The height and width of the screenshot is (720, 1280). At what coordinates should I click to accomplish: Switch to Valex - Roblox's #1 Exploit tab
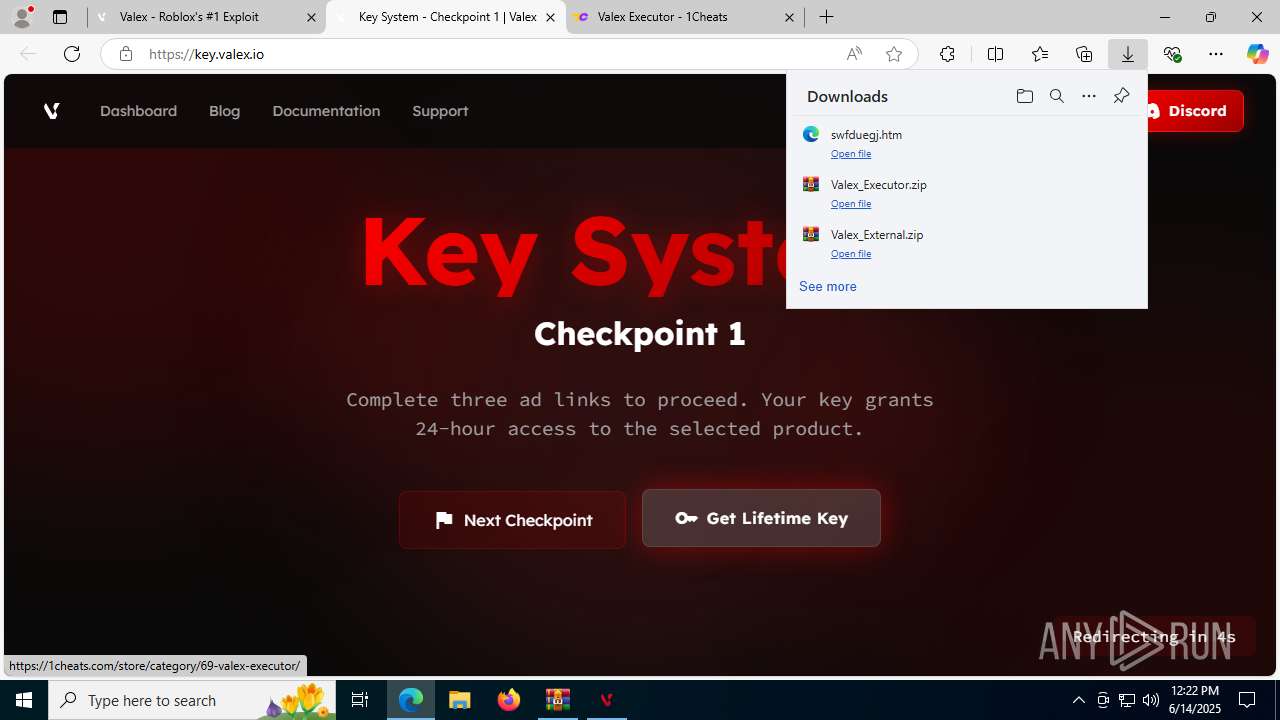[206, 17]
